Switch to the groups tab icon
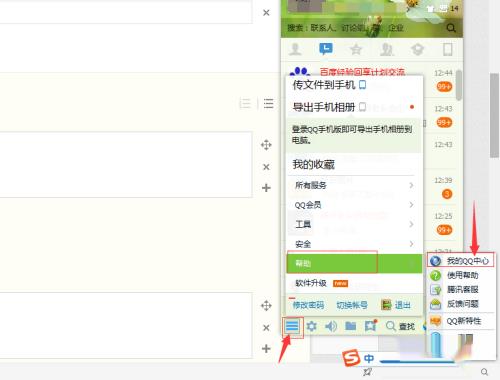Screen dimensions: 500x380 coord(387,50)
